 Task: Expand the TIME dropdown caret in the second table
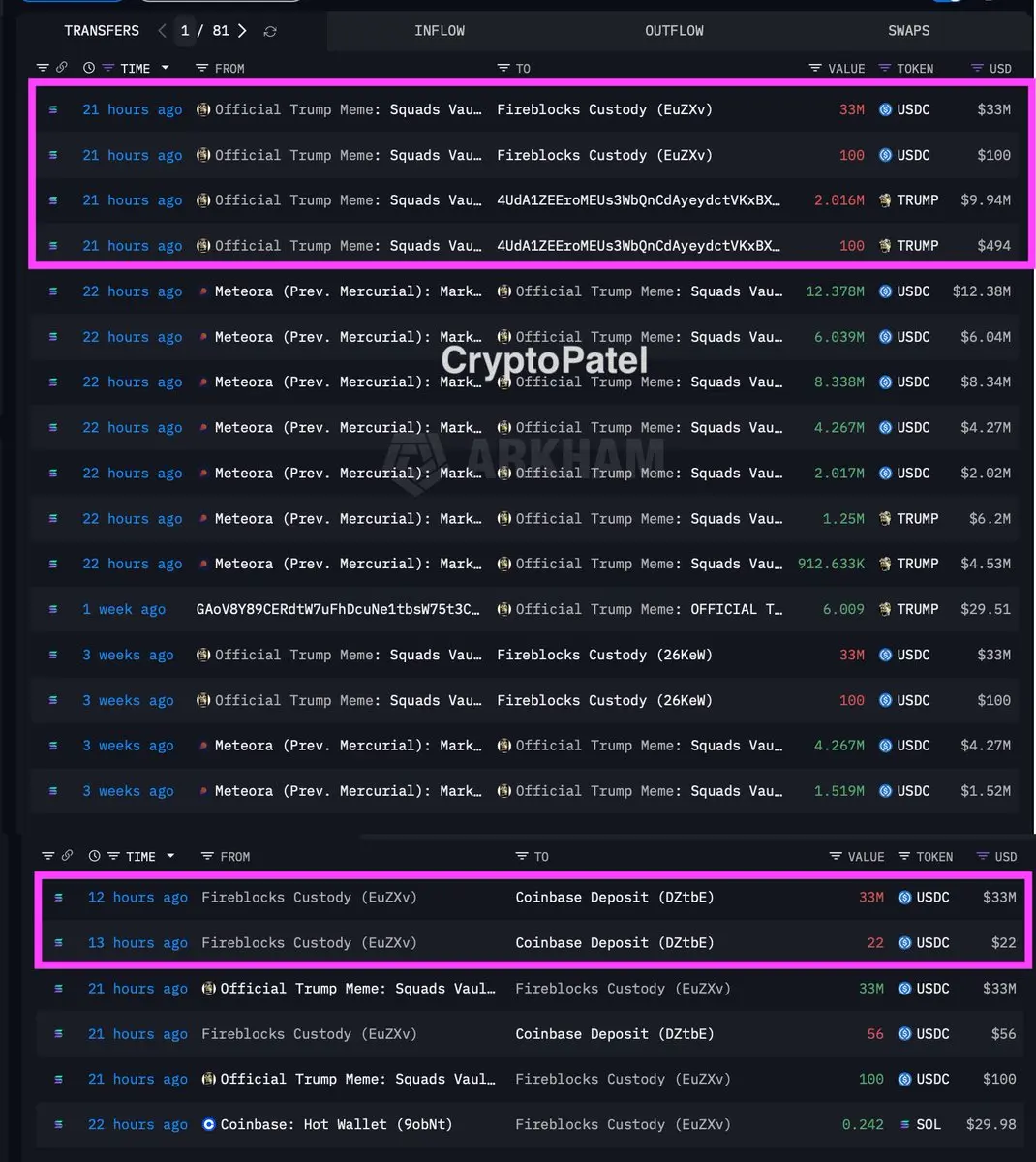pyautogui.click(x=171, y=856)
